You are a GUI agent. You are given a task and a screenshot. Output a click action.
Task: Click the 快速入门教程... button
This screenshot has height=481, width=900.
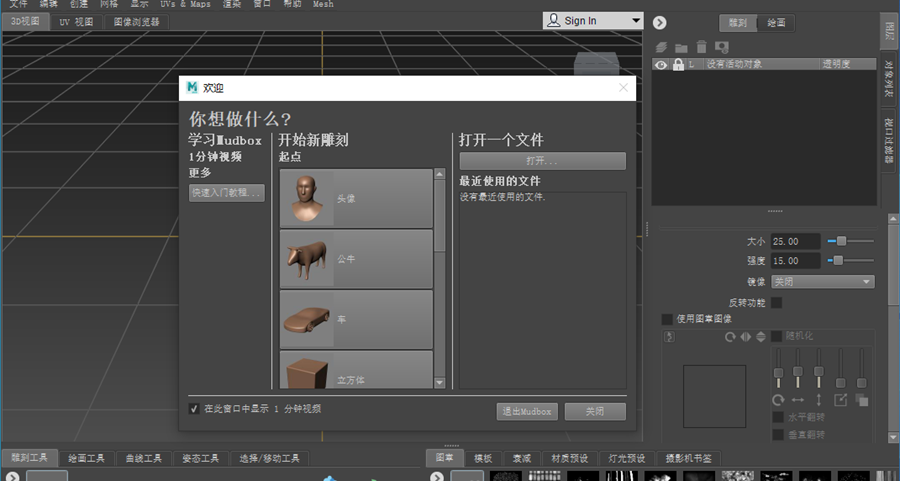[227, 193]
